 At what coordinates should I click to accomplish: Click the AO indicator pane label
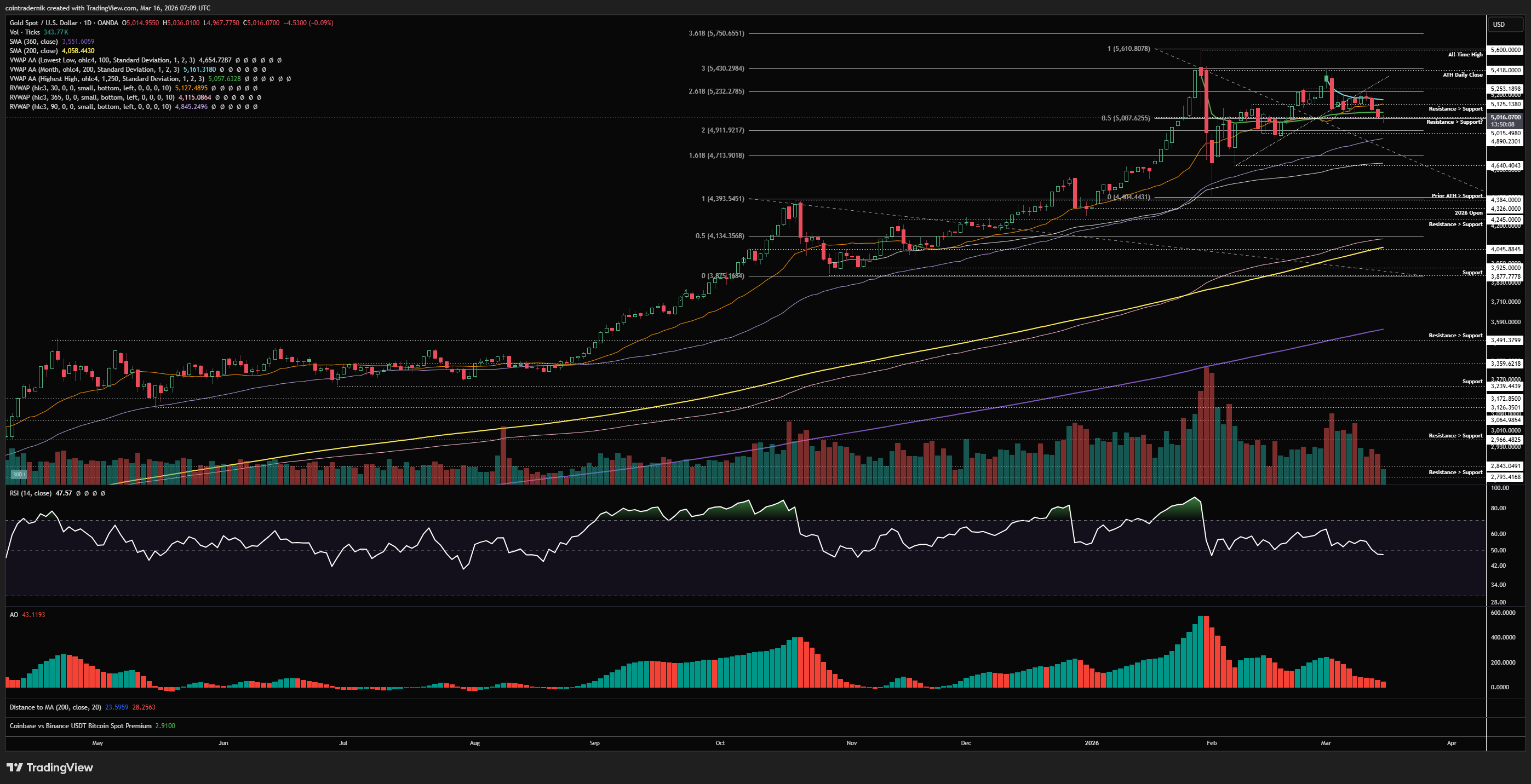pos(14,615)
